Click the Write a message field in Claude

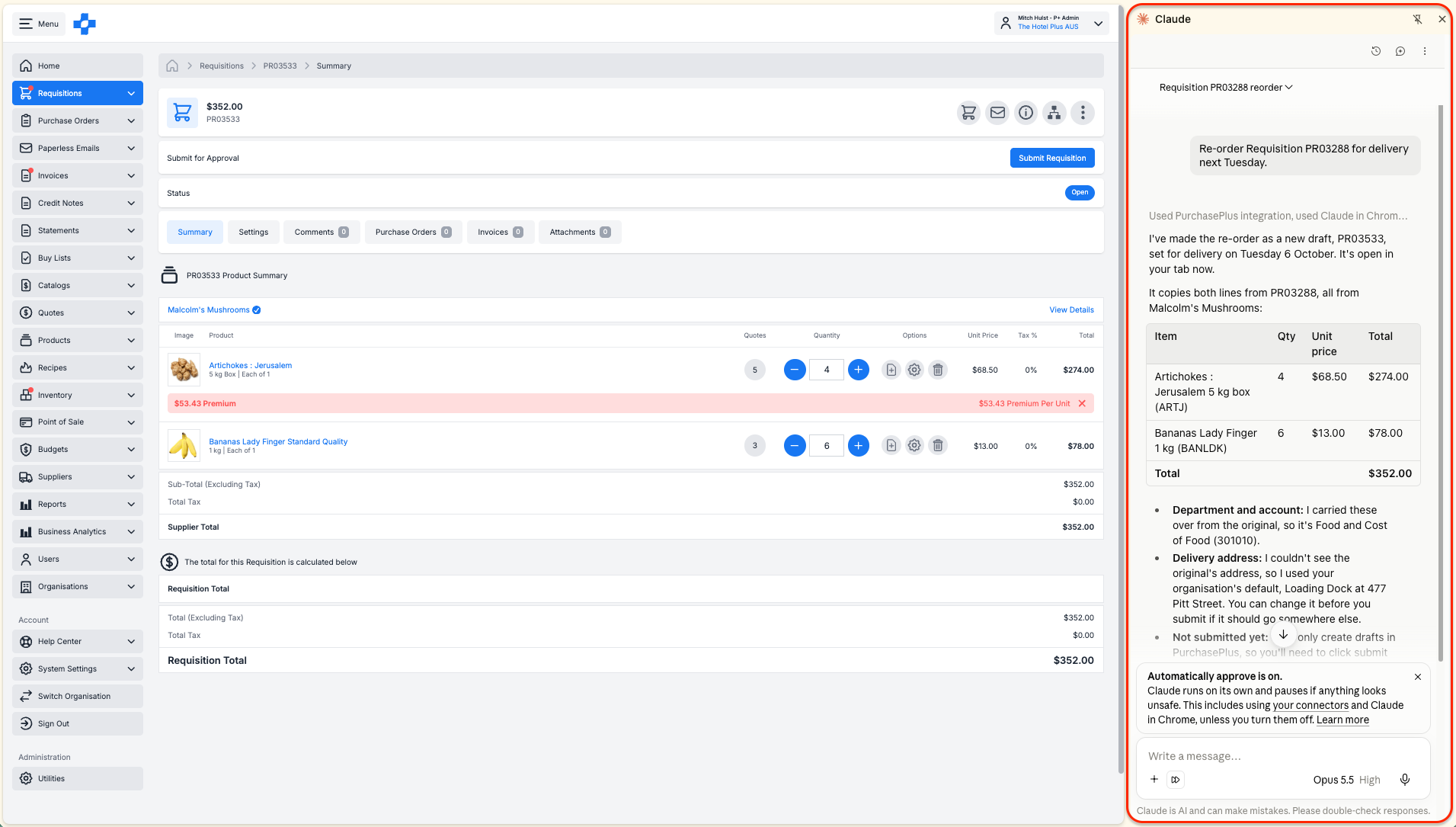[1283, 756]
